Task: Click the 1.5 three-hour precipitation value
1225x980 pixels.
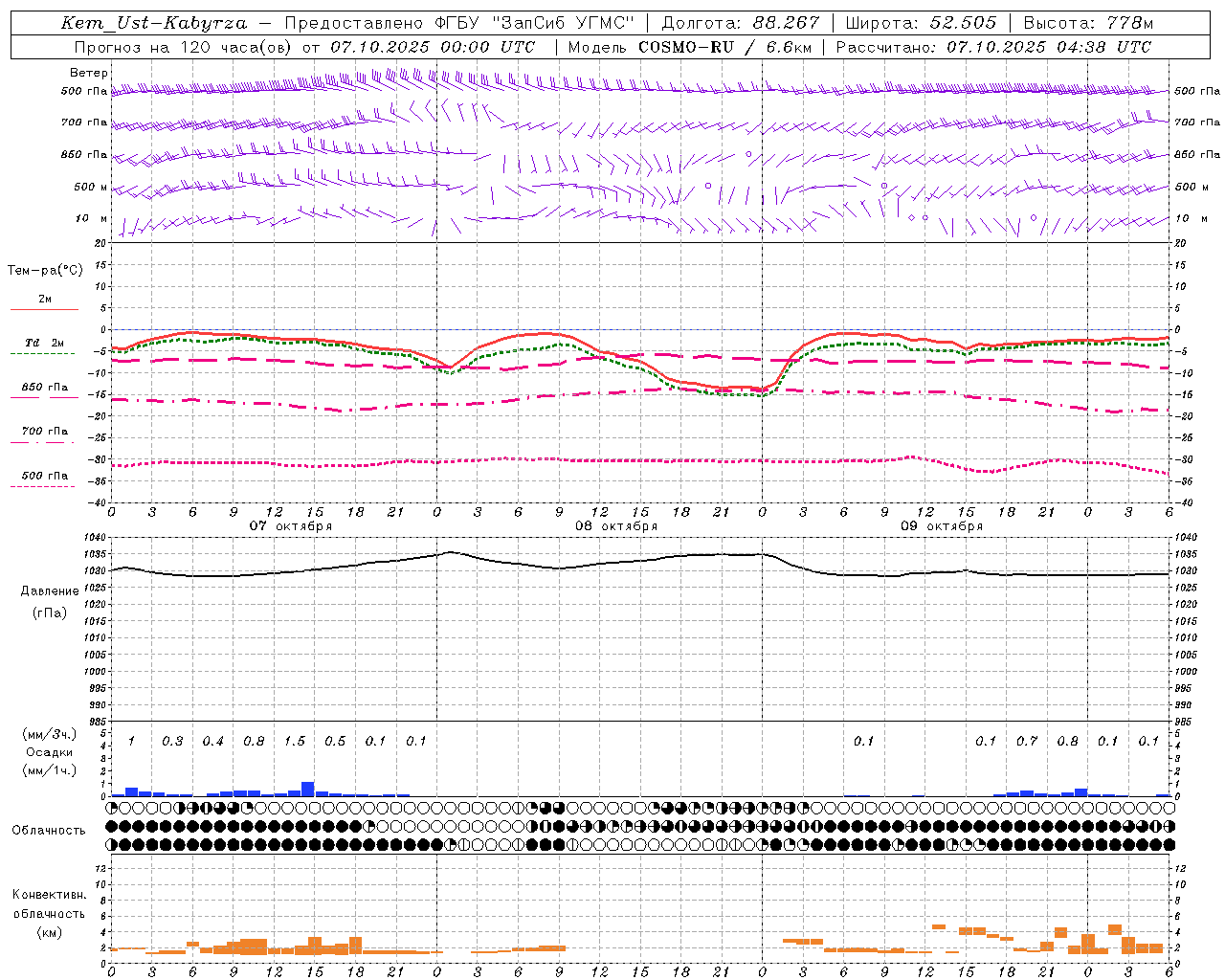Action: click(295, 742)
